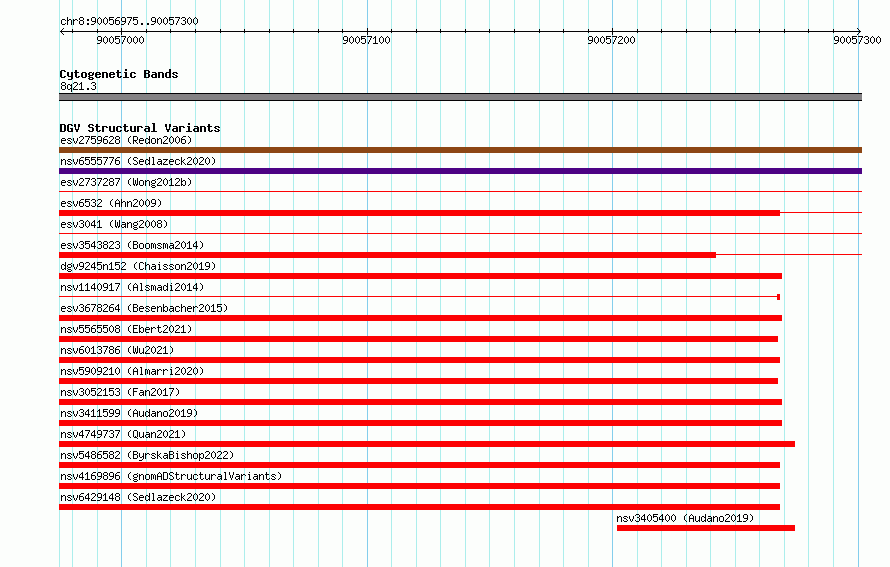Viewport: 890px width, 567px height.
Task: Click the nsv6429148 (Sedlazeck2020) label
Action: coord(138,497)
